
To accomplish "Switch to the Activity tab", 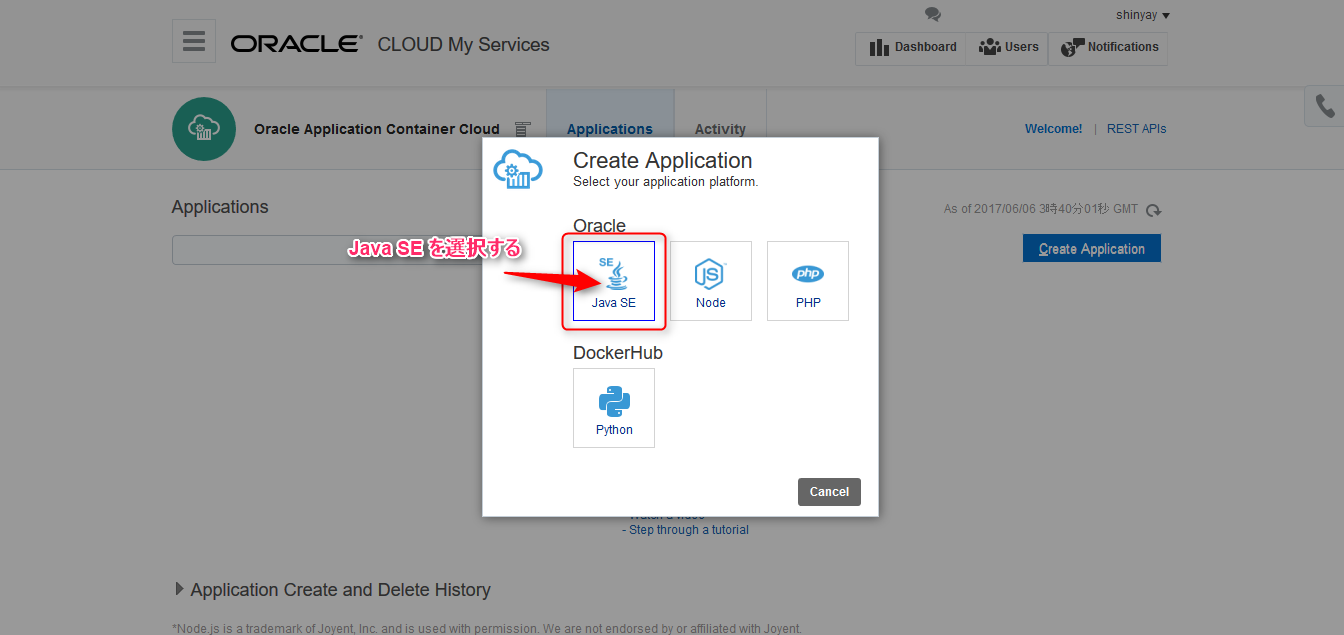I will [720, 129].
